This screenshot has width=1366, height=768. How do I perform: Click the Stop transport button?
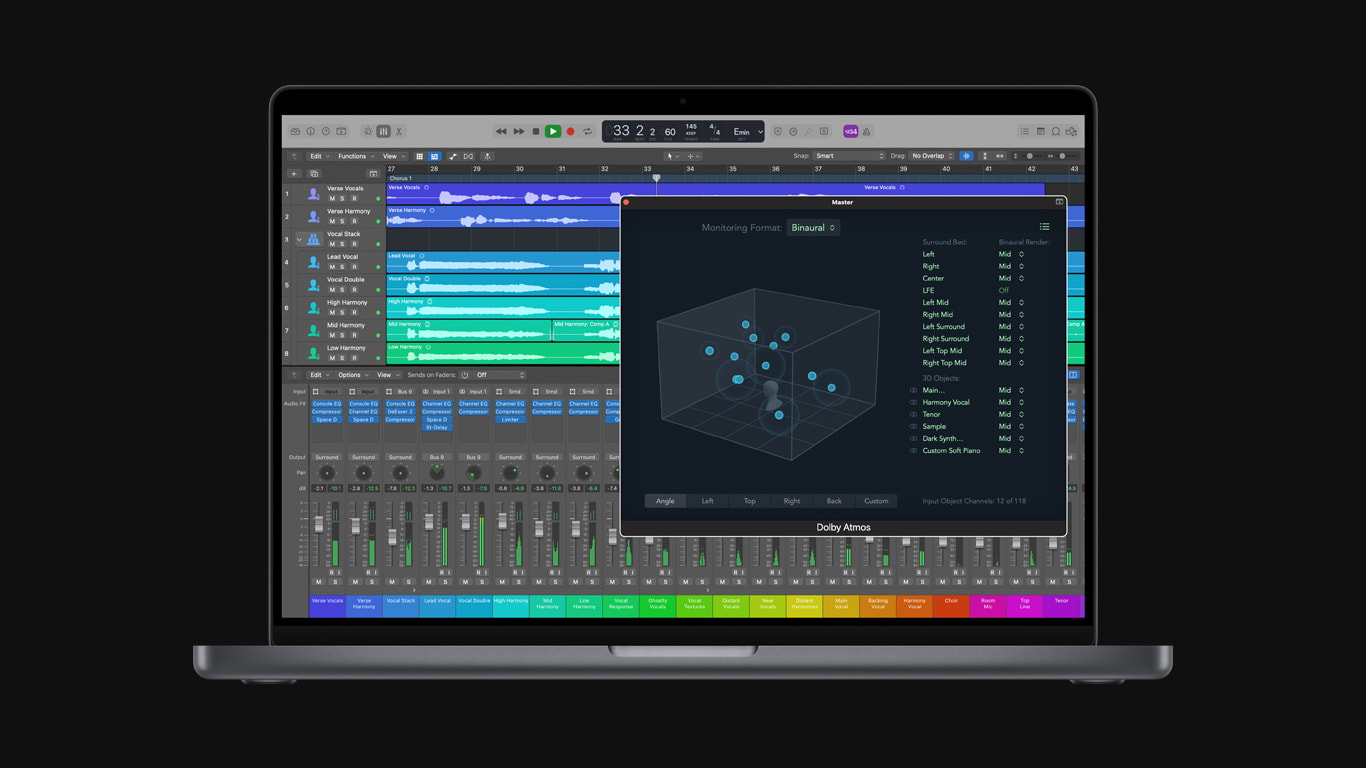[536, 131]
